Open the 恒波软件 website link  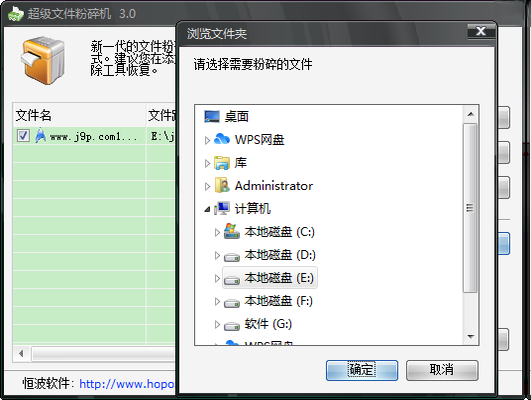127,384
